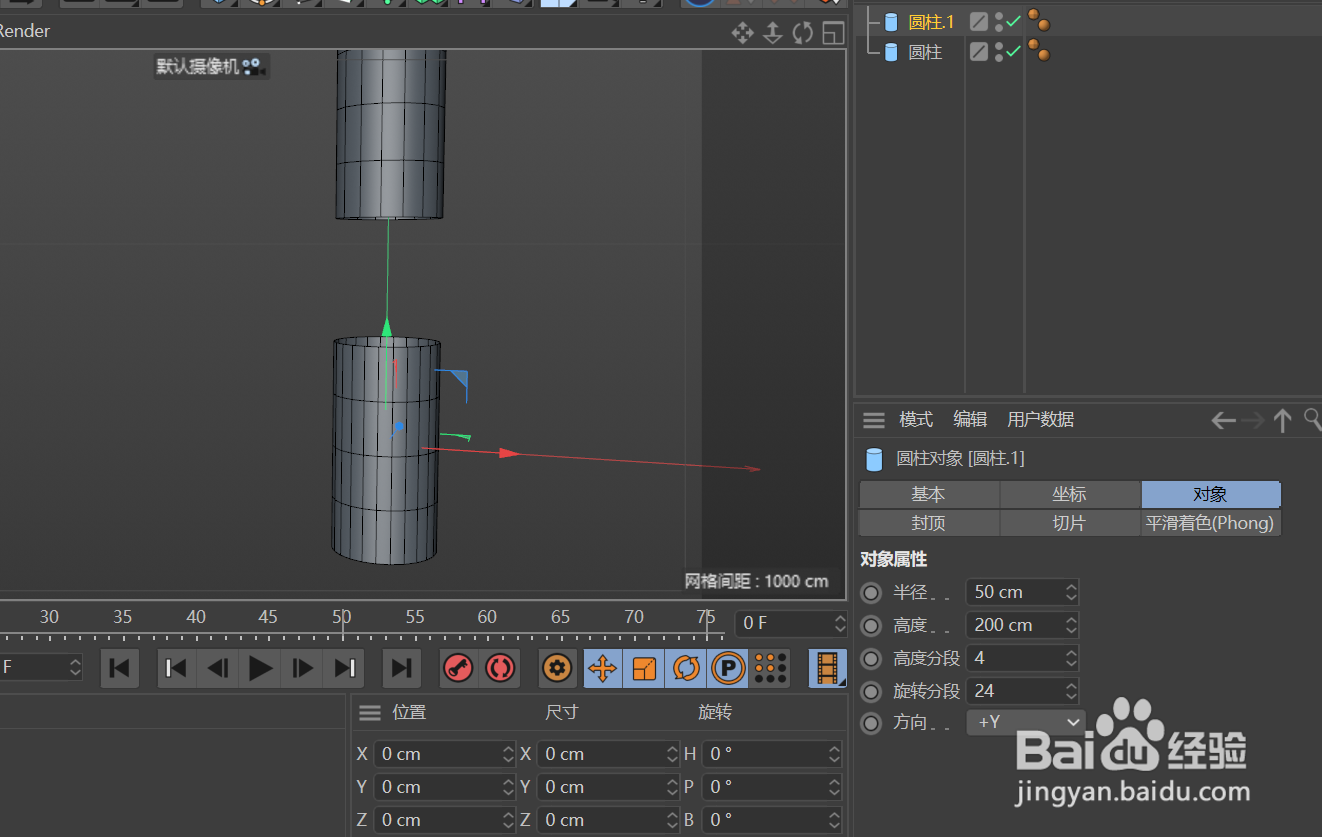Click the viewport rotate camera icon

(x=803, y=33)
